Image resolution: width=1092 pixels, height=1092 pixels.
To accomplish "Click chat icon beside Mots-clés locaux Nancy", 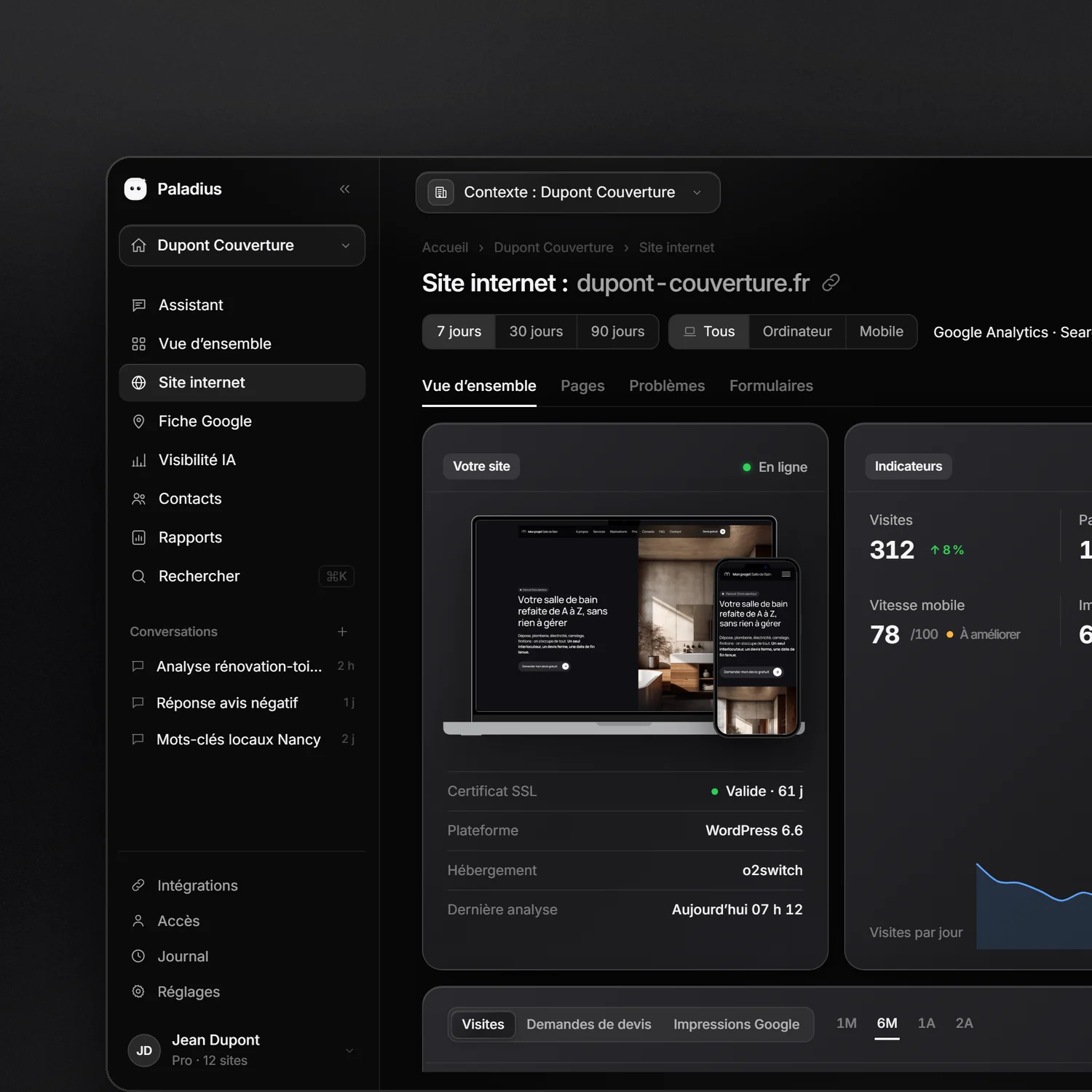I will 138,739.
